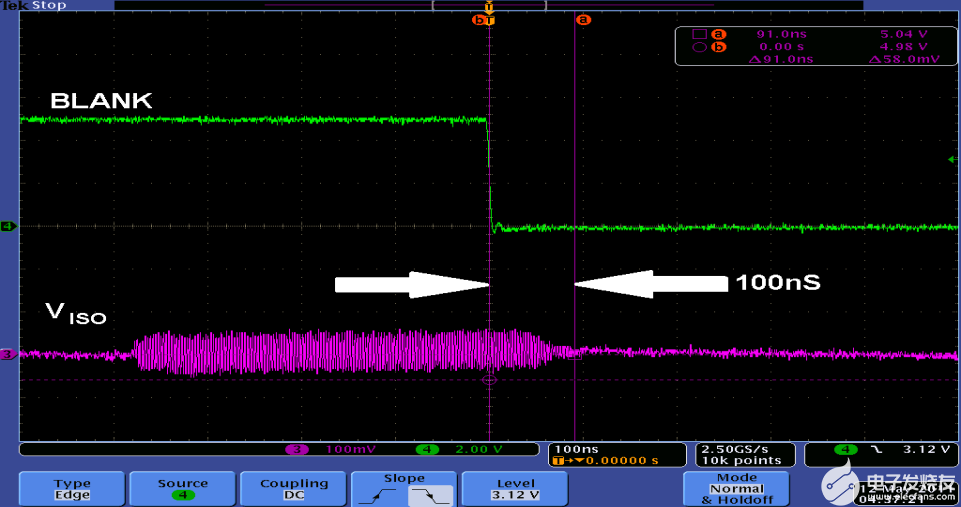Click the channel 4 badge in trigger readout
This screenshot has height=507, width=961.
845,449
